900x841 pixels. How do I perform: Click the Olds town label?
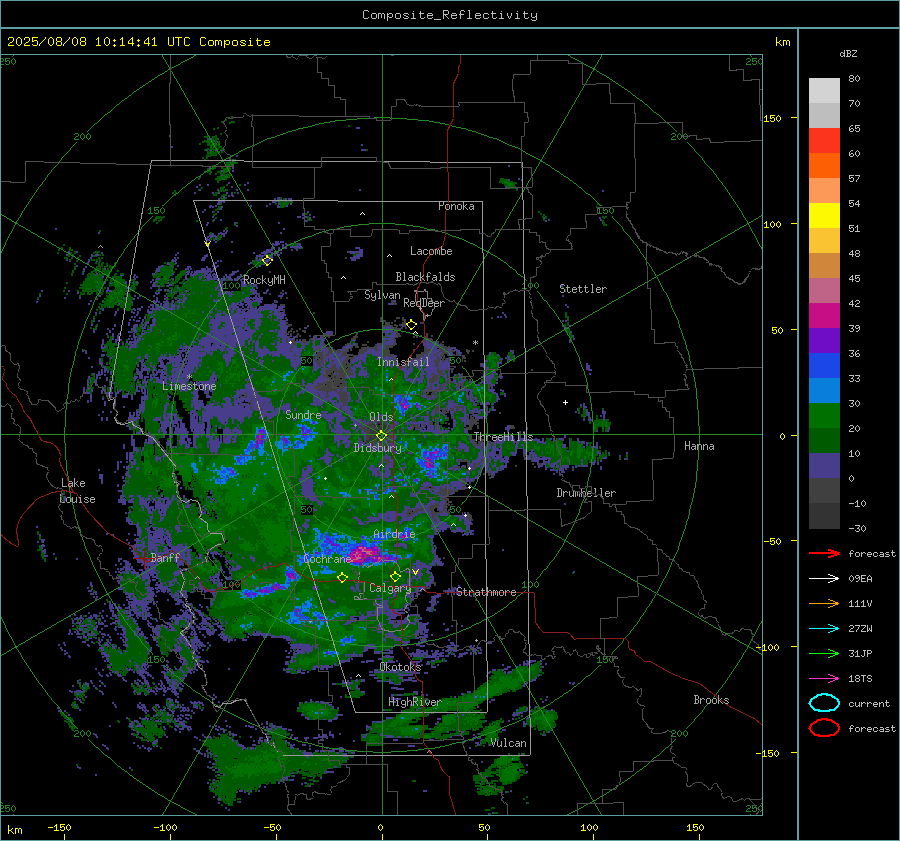381,417
